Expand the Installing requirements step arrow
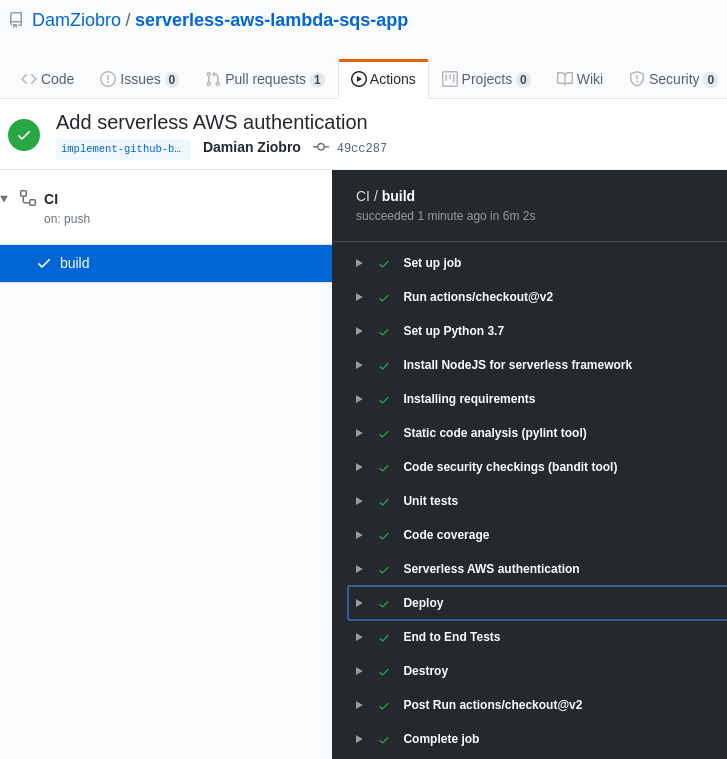Viewport: 727px width, 759px height. click(359, 399)
